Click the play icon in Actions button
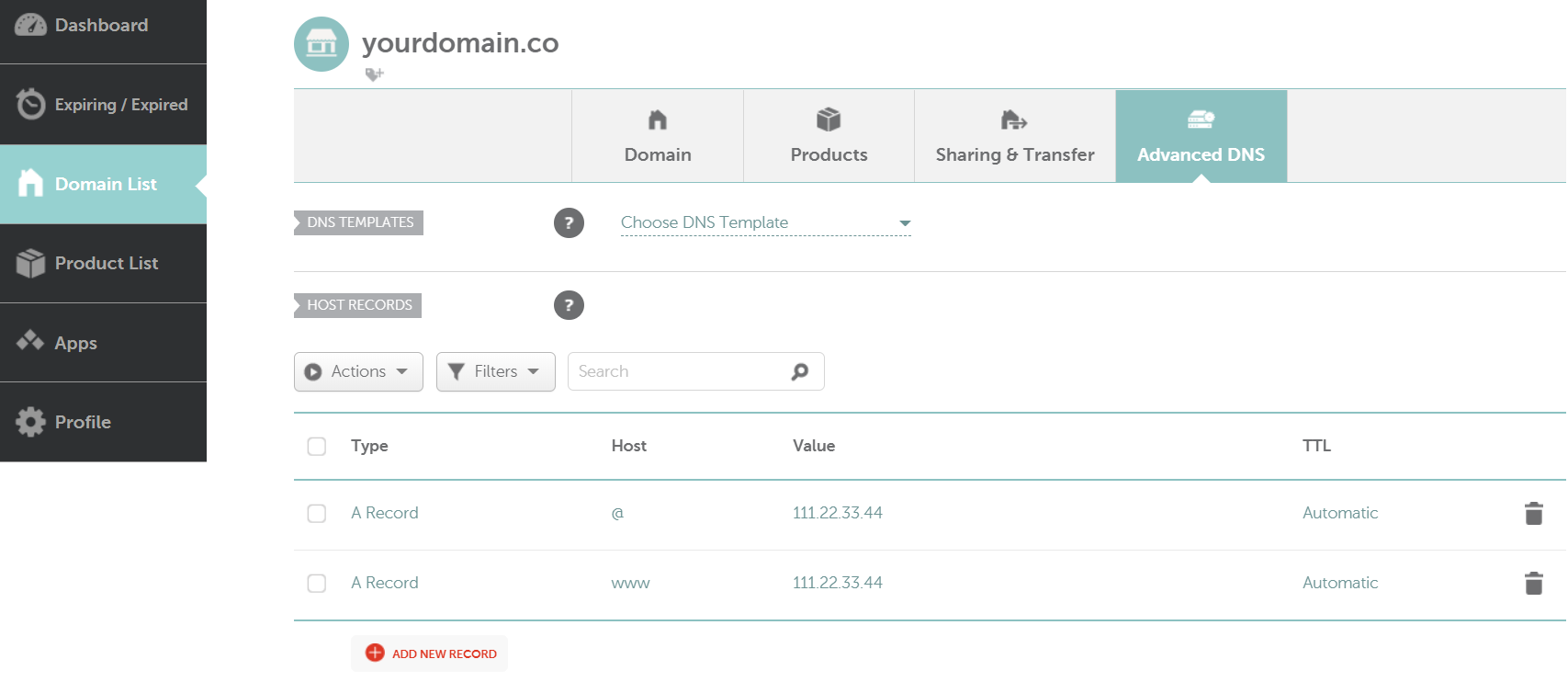 [313, 372]
